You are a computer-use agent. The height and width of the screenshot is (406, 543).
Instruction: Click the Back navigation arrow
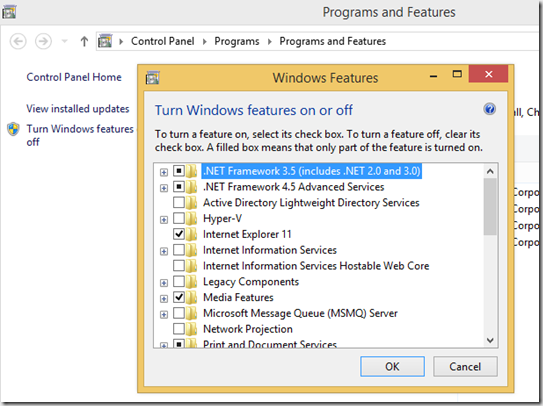[18, 42]
